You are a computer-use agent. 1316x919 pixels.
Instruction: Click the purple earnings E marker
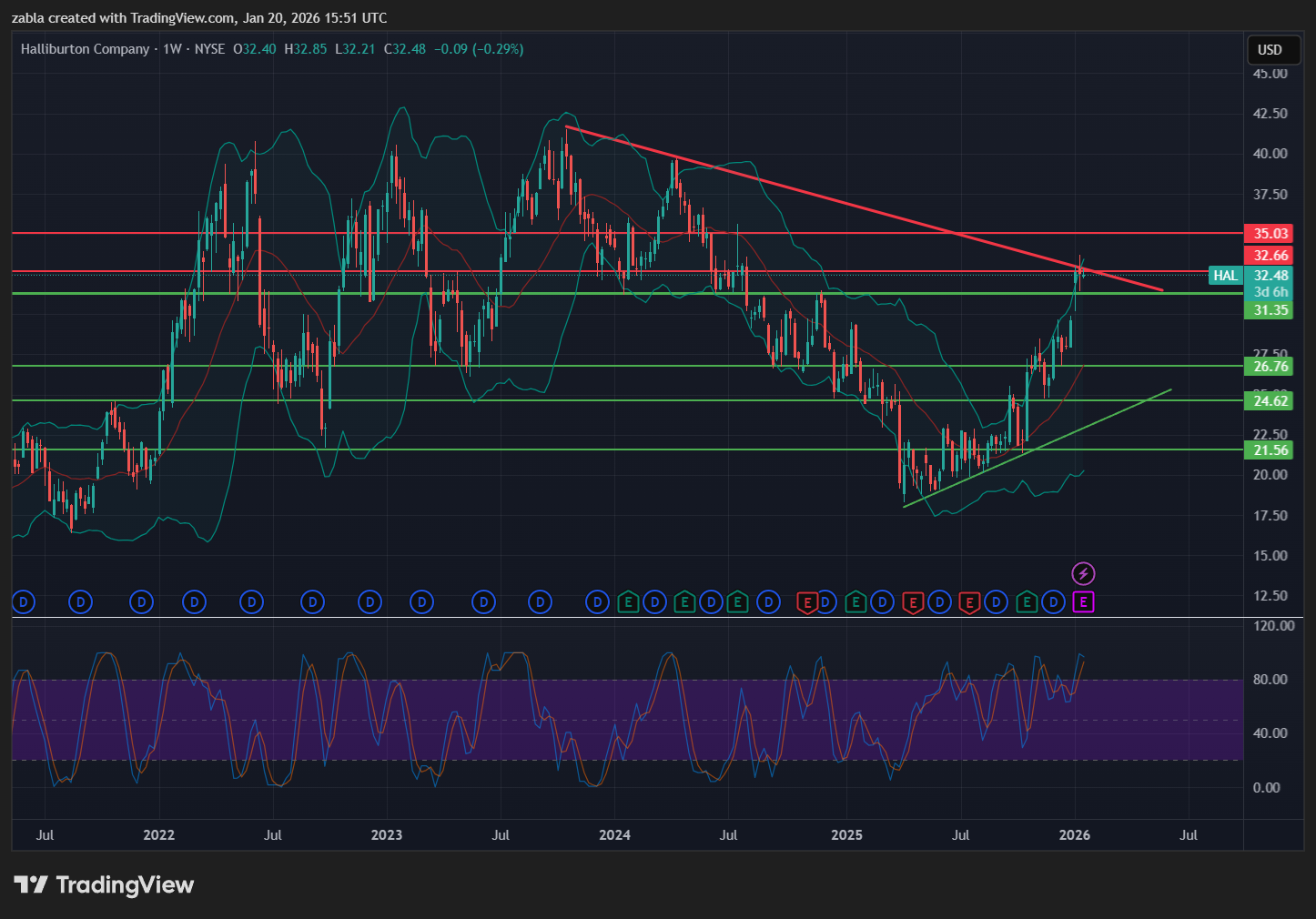pyautogui.click(x=1082, y=601)
